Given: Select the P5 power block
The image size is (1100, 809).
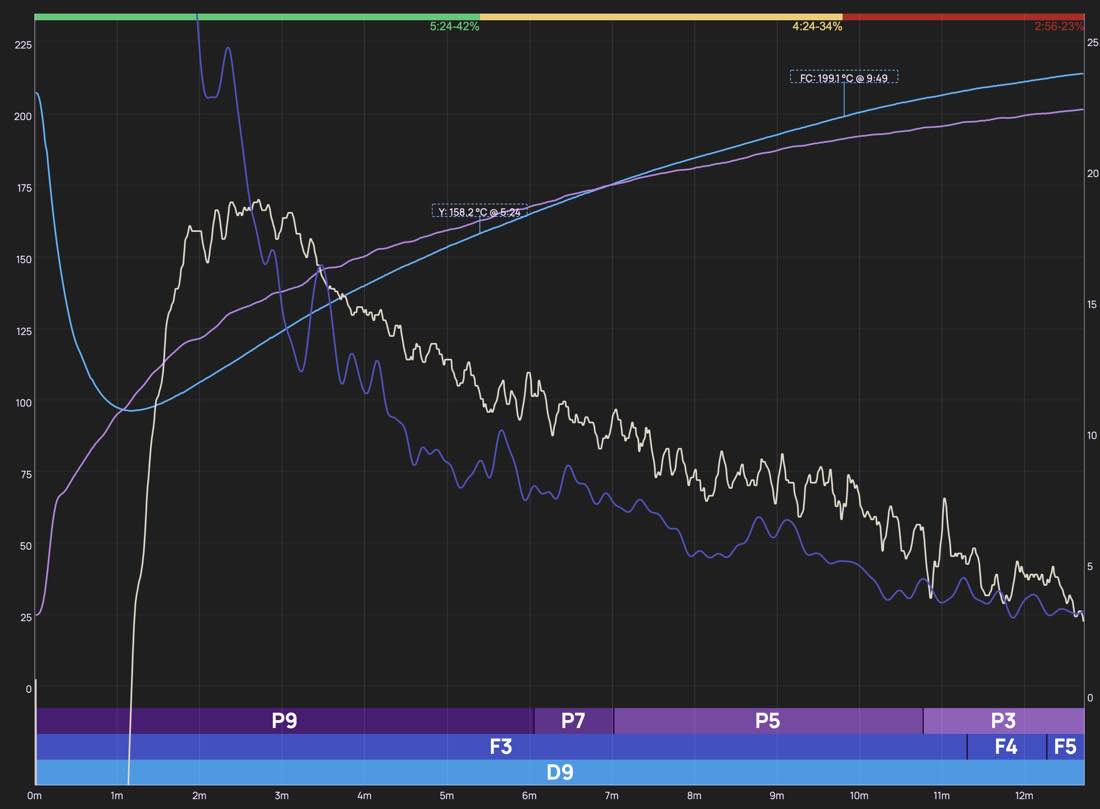Looking at the screenshot, I should coord(767,721).
